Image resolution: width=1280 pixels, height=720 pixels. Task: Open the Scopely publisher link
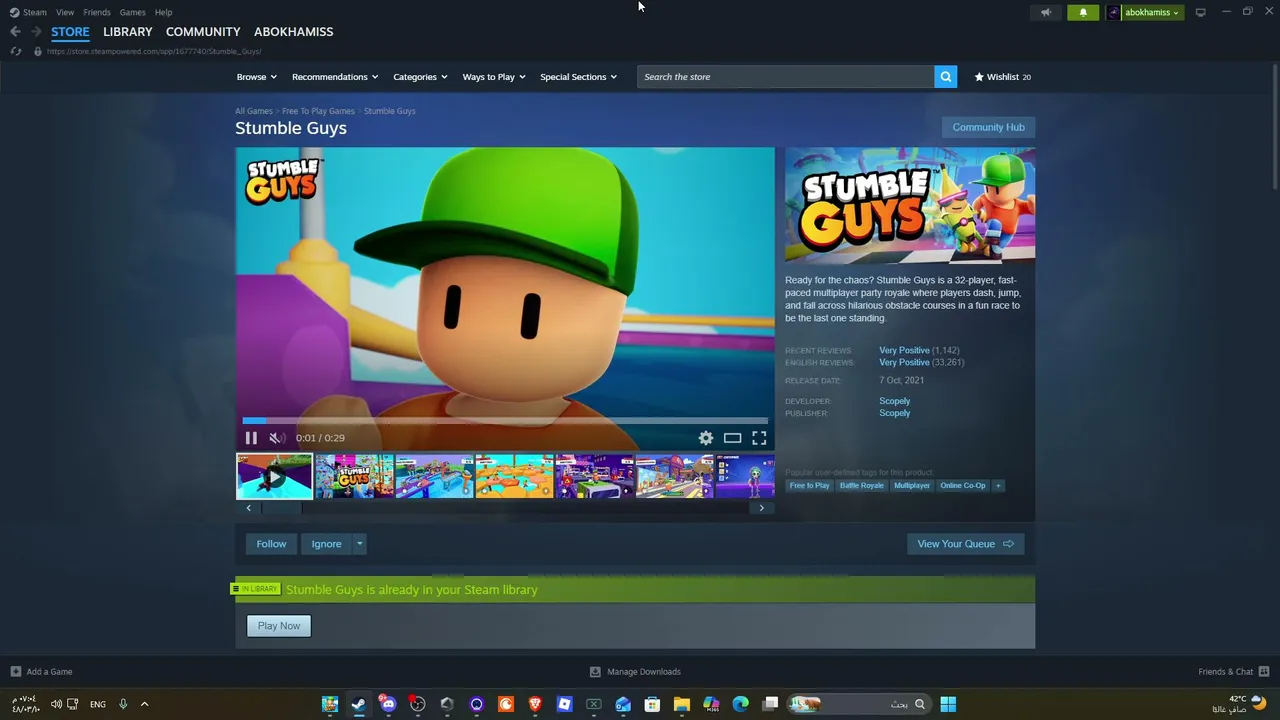click(894, 413)
